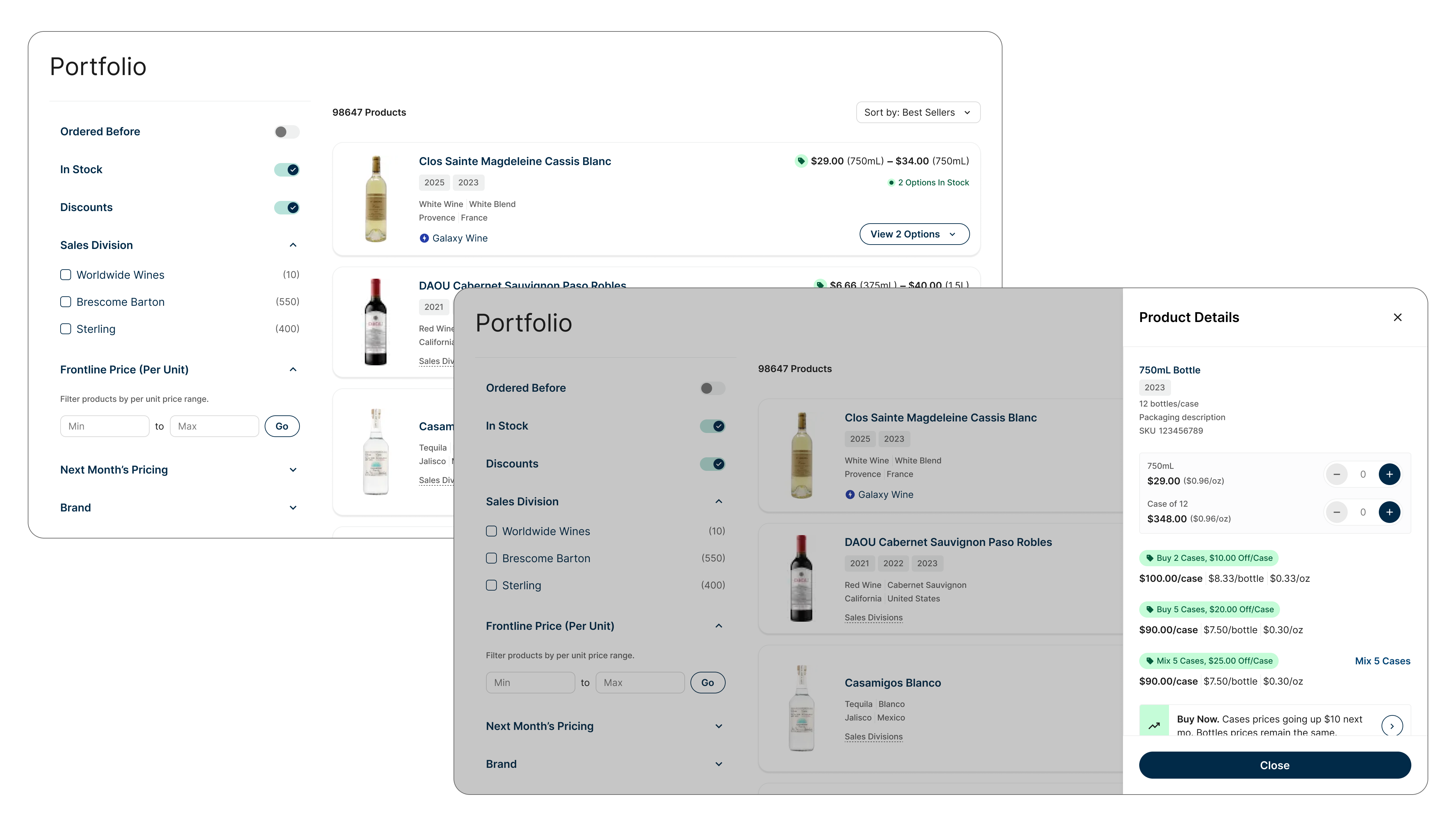Expand Brand filter in back window
This screenshot has height=826, width=1456.
tap(293, 508)
